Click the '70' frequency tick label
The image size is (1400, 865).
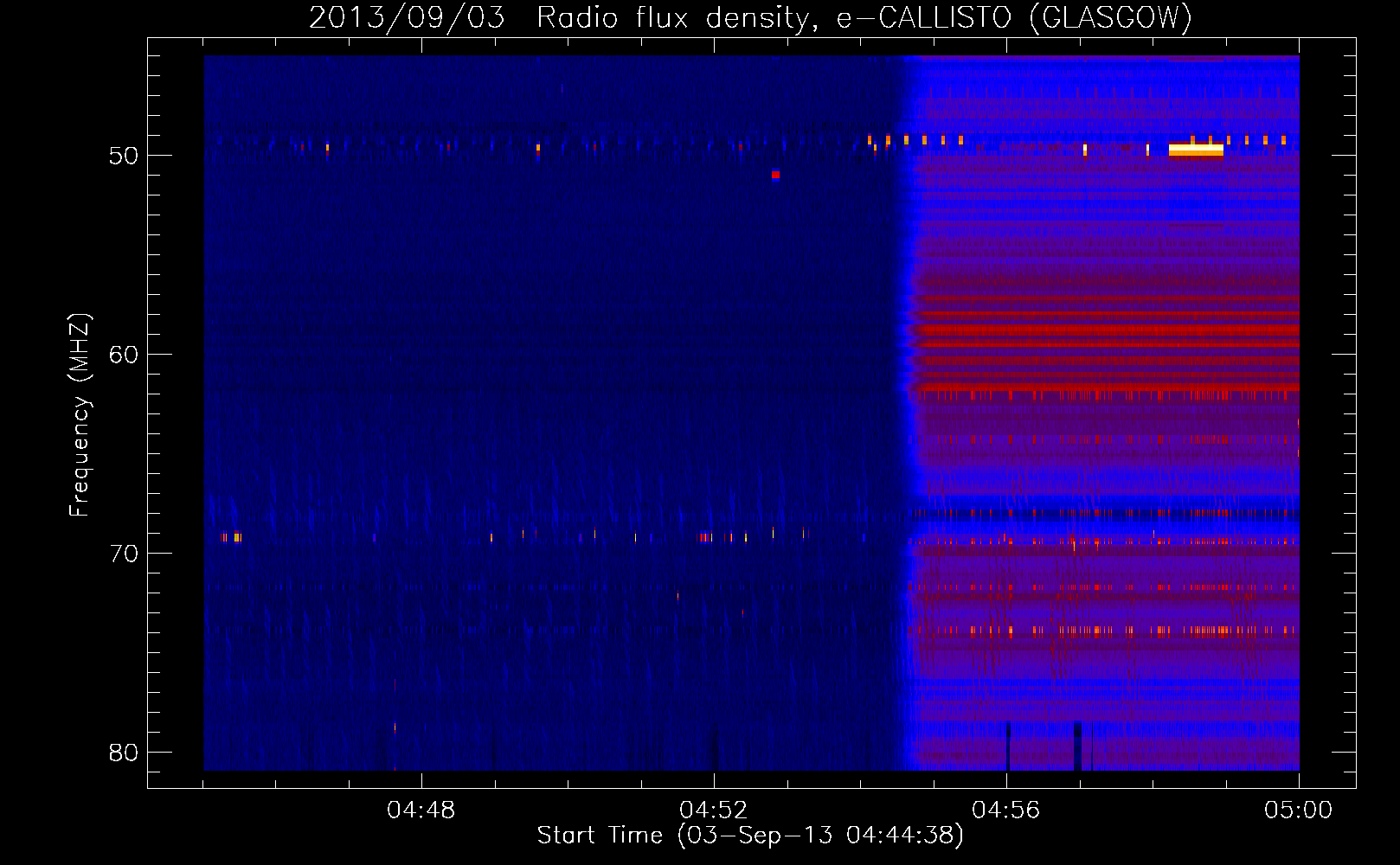(x=124, y=554)
